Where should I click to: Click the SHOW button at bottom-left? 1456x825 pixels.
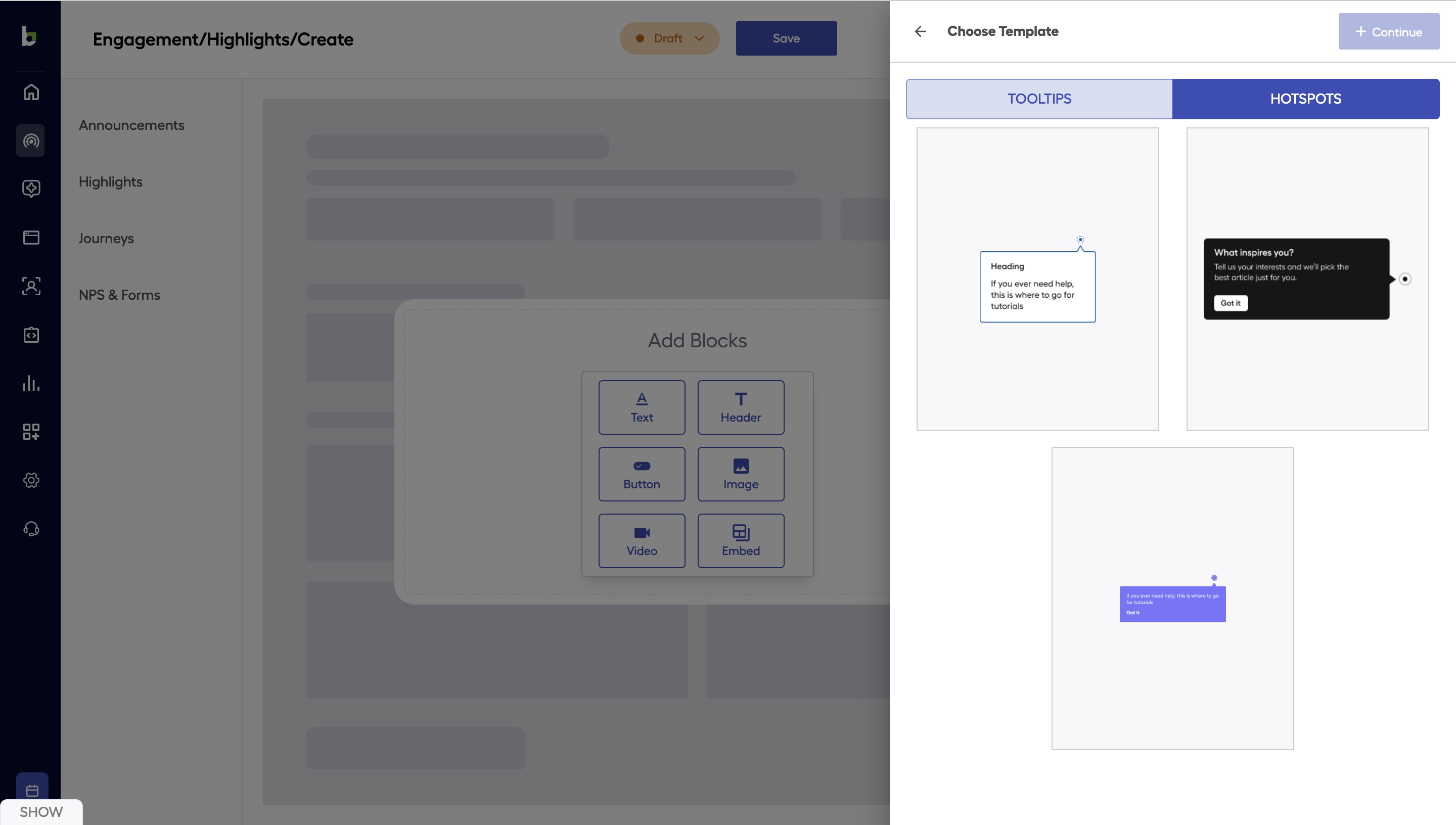click(41, 811)
